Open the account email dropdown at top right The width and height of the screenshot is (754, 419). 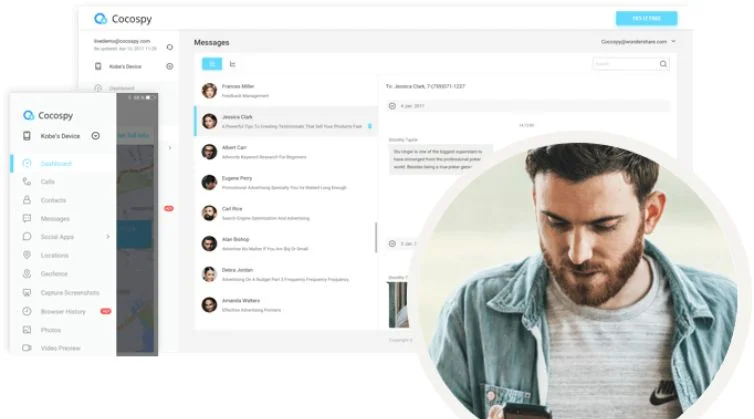[674, 41]
